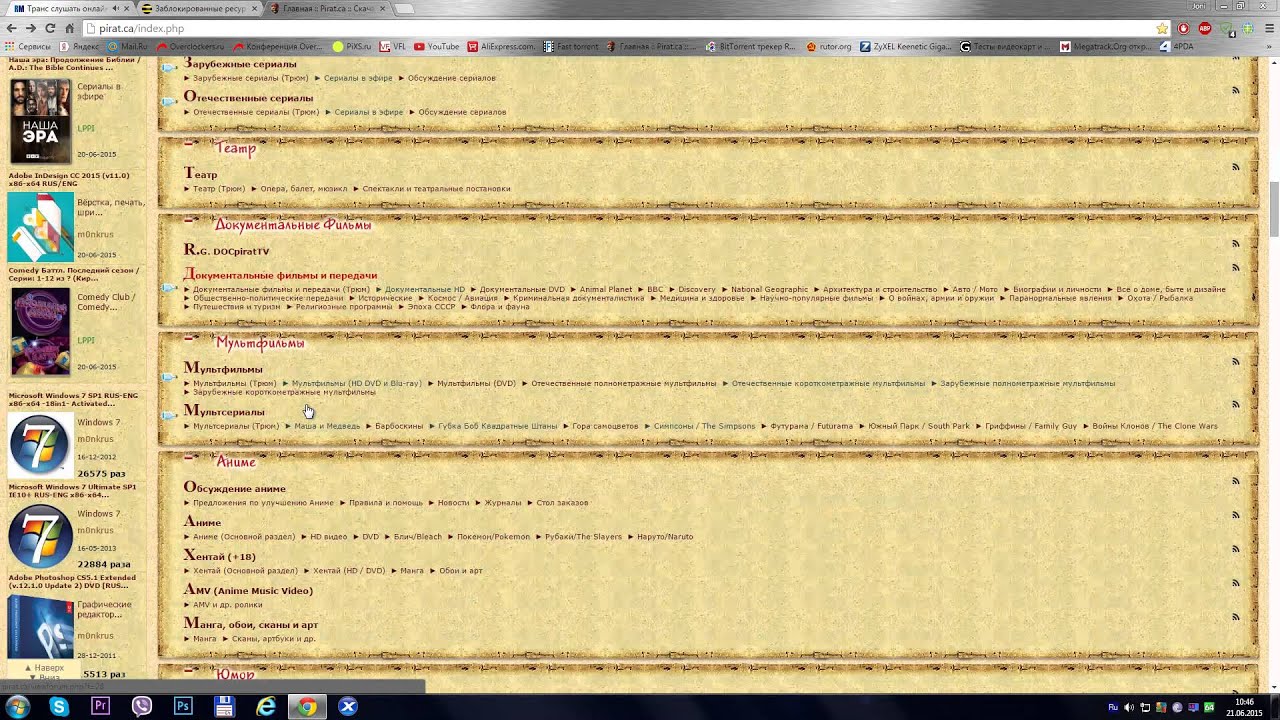Switch to the Заблокированные ресурсы tab
Viewport: 1280px width, 720px height.
click(199, 8)
